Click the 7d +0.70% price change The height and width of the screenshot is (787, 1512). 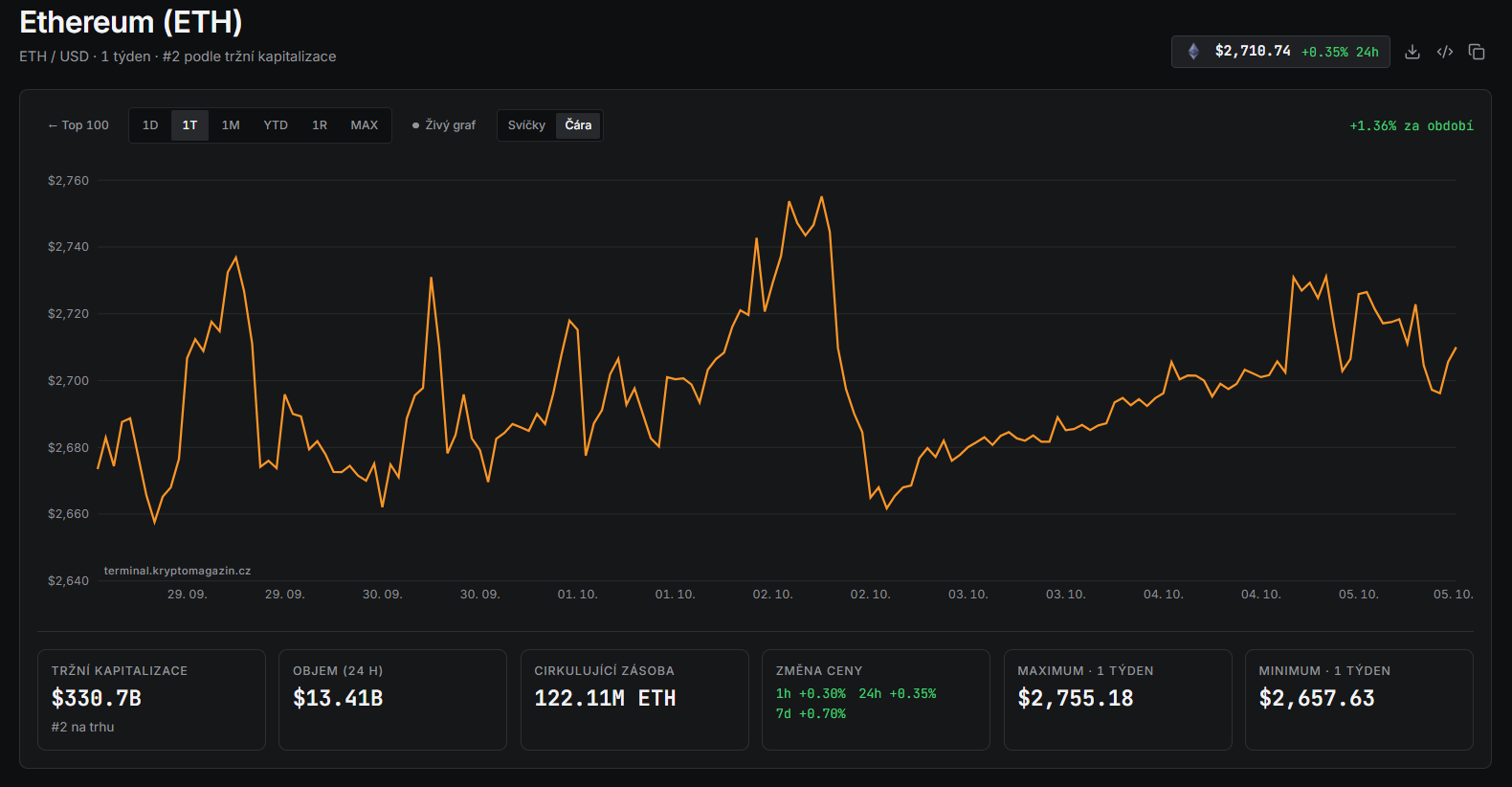tap(811, 714)
